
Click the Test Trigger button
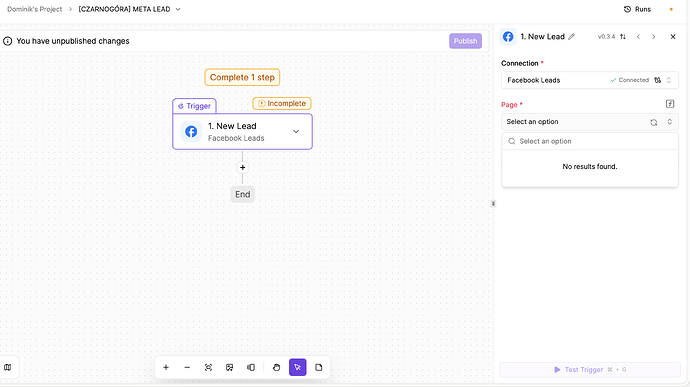point(590,369)
